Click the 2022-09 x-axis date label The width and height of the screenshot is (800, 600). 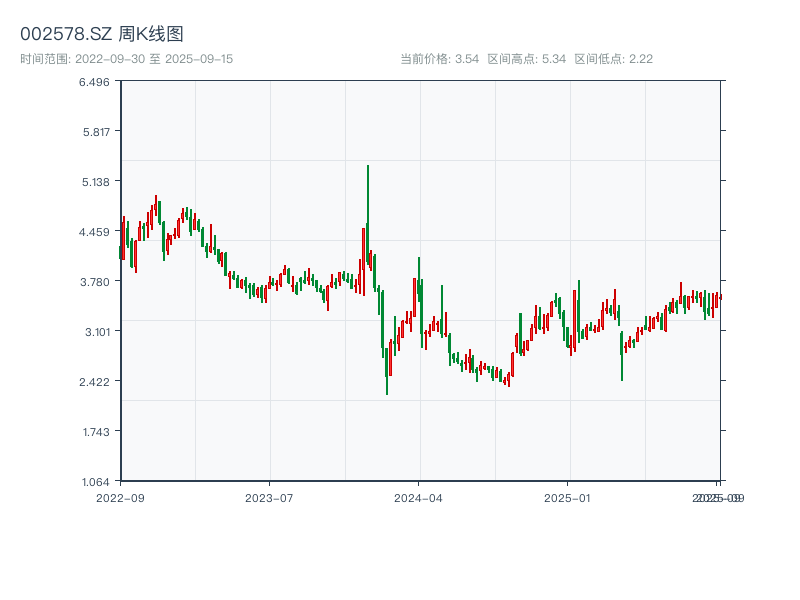click(120, 497)
